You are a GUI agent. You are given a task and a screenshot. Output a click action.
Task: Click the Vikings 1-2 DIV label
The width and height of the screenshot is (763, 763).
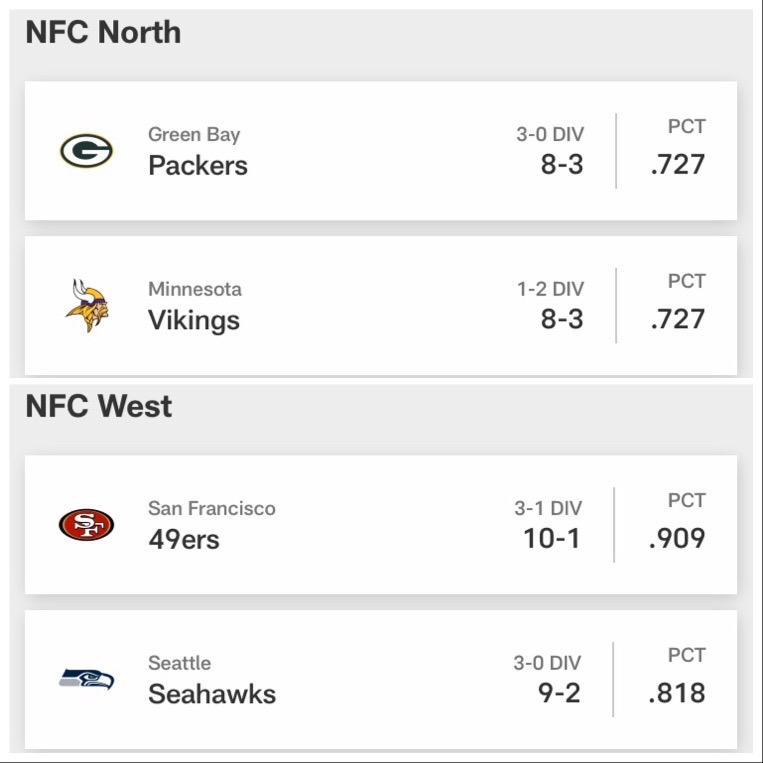[550, 289]
